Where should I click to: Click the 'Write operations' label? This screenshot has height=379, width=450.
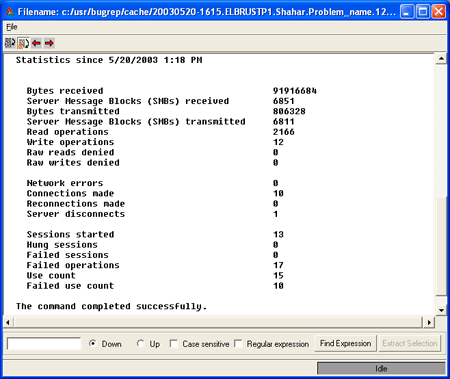pyautogui.click(x=70, y=142)
